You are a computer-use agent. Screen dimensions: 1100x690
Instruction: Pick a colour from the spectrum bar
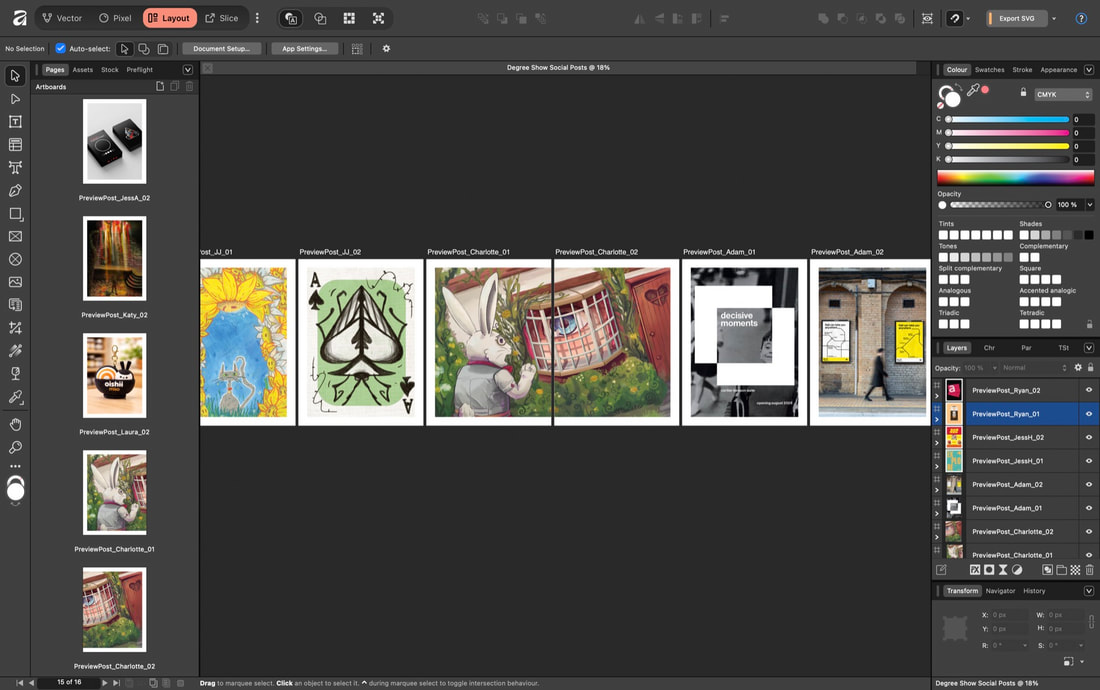click(x=1015, y=177)
